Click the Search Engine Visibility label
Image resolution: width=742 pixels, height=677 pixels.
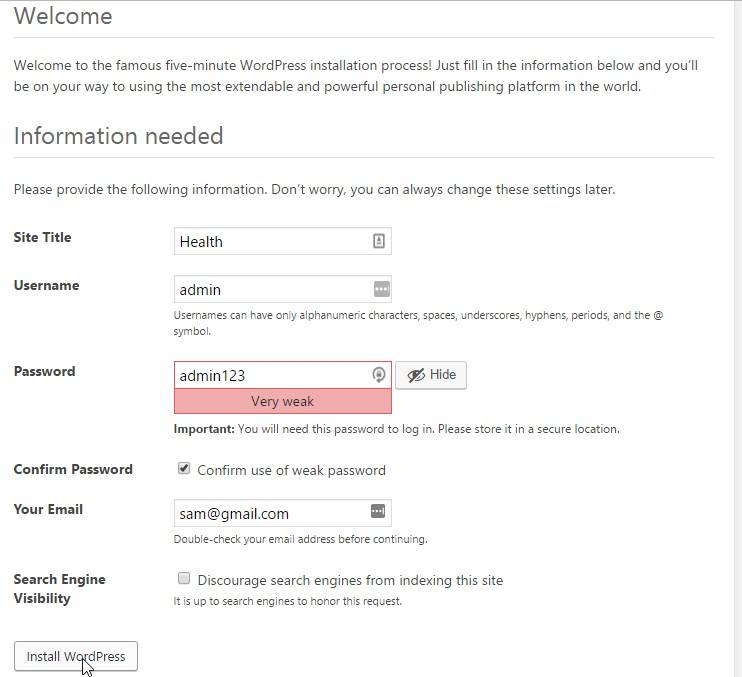coord(59,588)
